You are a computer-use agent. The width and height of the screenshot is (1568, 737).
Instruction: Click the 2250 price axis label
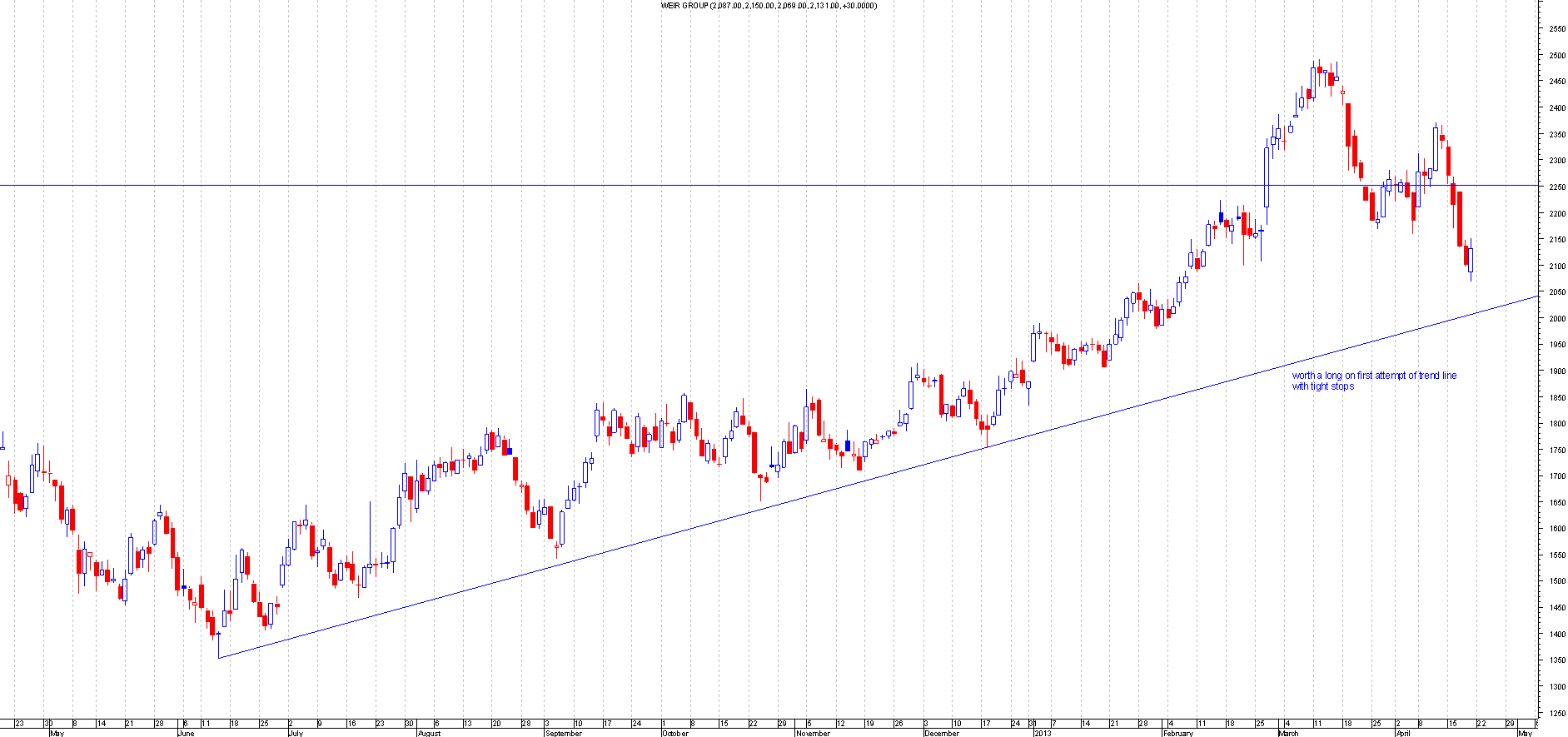tap(1556, 187)
